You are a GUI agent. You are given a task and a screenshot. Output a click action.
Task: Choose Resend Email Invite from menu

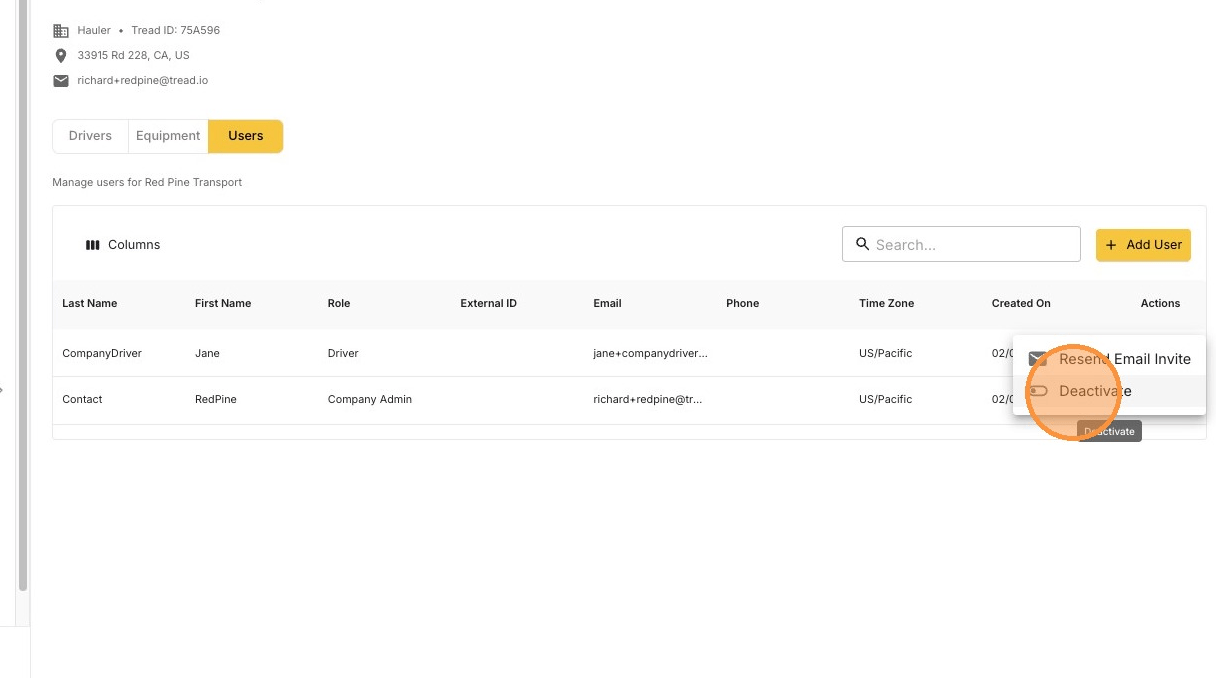tap(1109, 359)
